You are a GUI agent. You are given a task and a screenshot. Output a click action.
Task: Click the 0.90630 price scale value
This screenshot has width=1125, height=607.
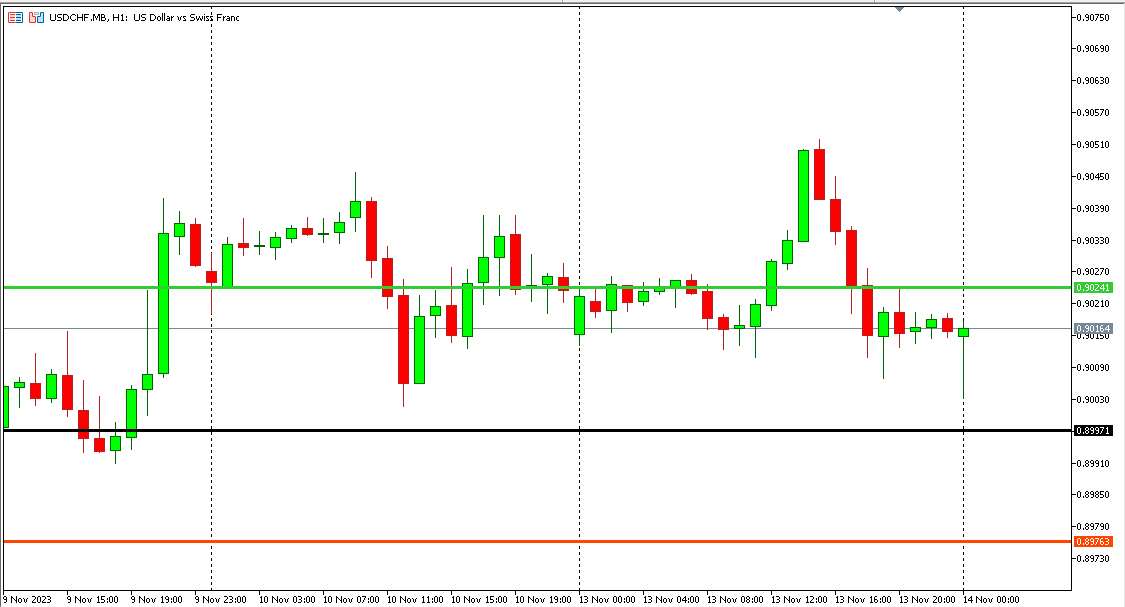(x=1093, y=80)
